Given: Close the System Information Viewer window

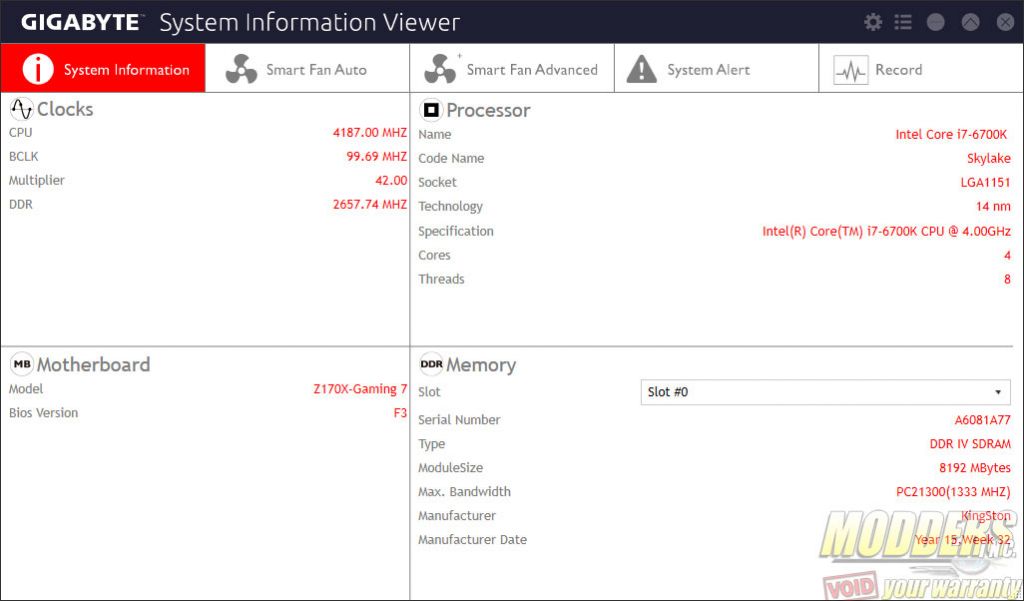Looking at the screenshot, I should pos(1005,22).
